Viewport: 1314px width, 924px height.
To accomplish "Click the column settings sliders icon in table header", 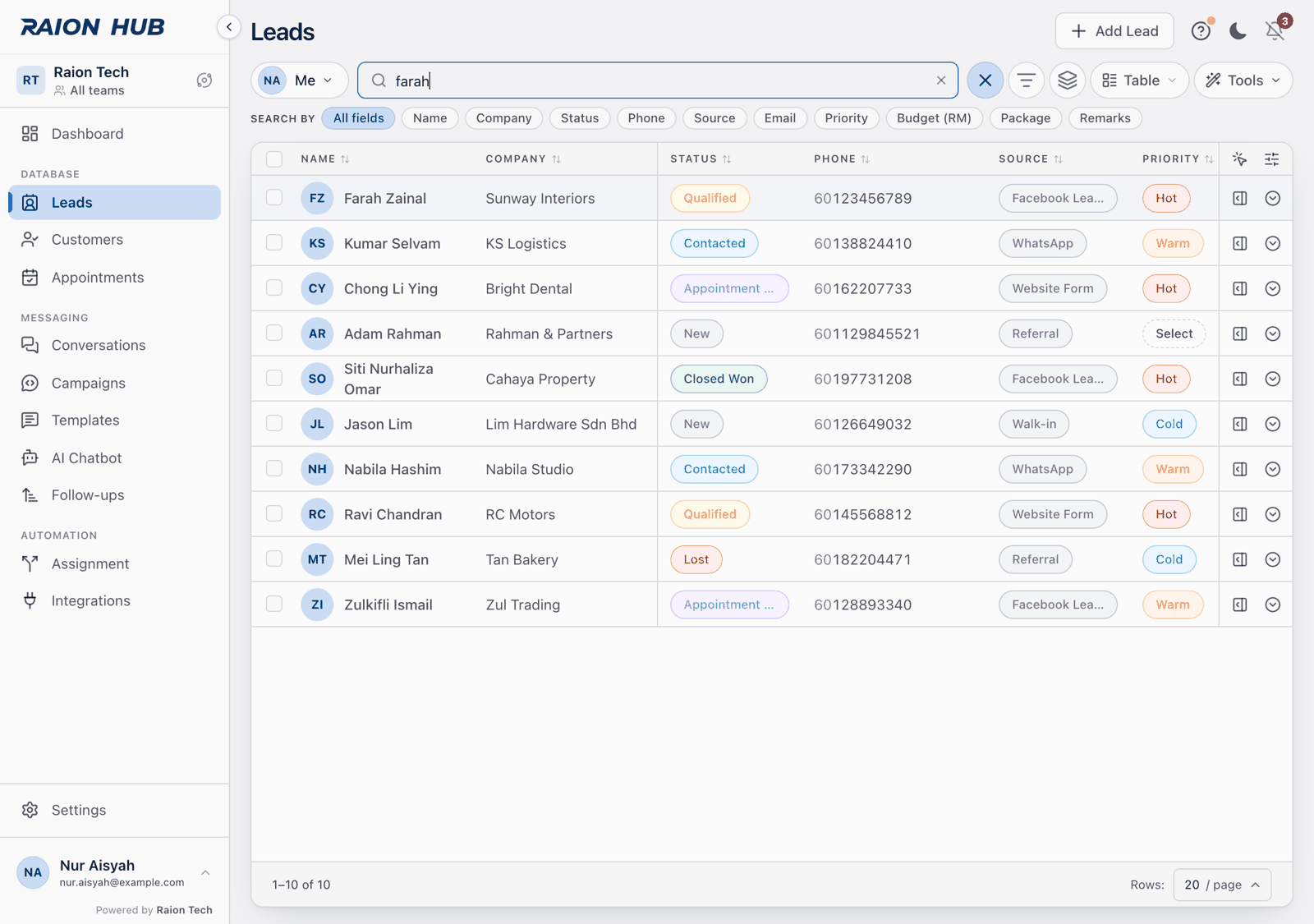I will [1271, 159].
